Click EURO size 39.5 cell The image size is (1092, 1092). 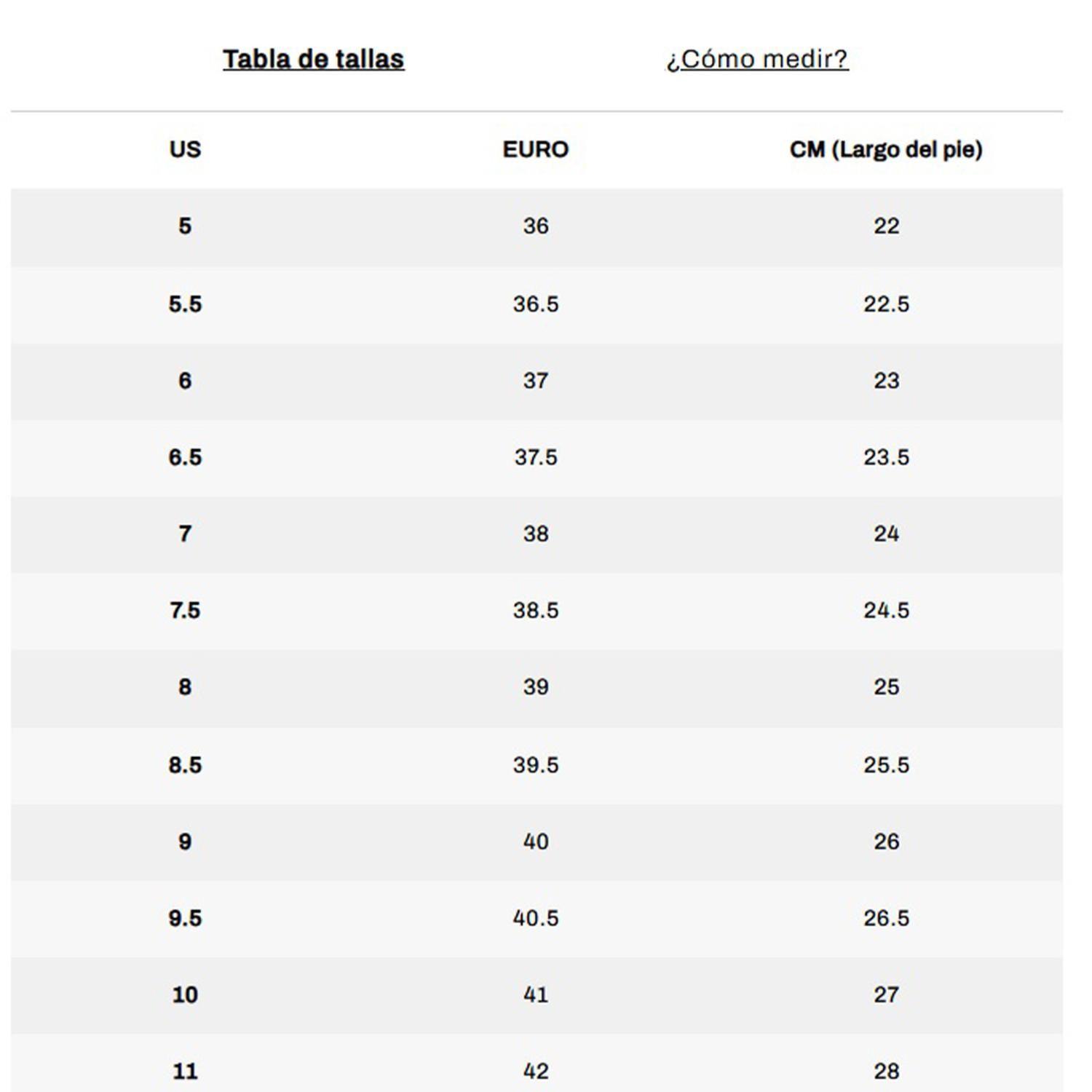pyautogui.click(x=535, y=764)
